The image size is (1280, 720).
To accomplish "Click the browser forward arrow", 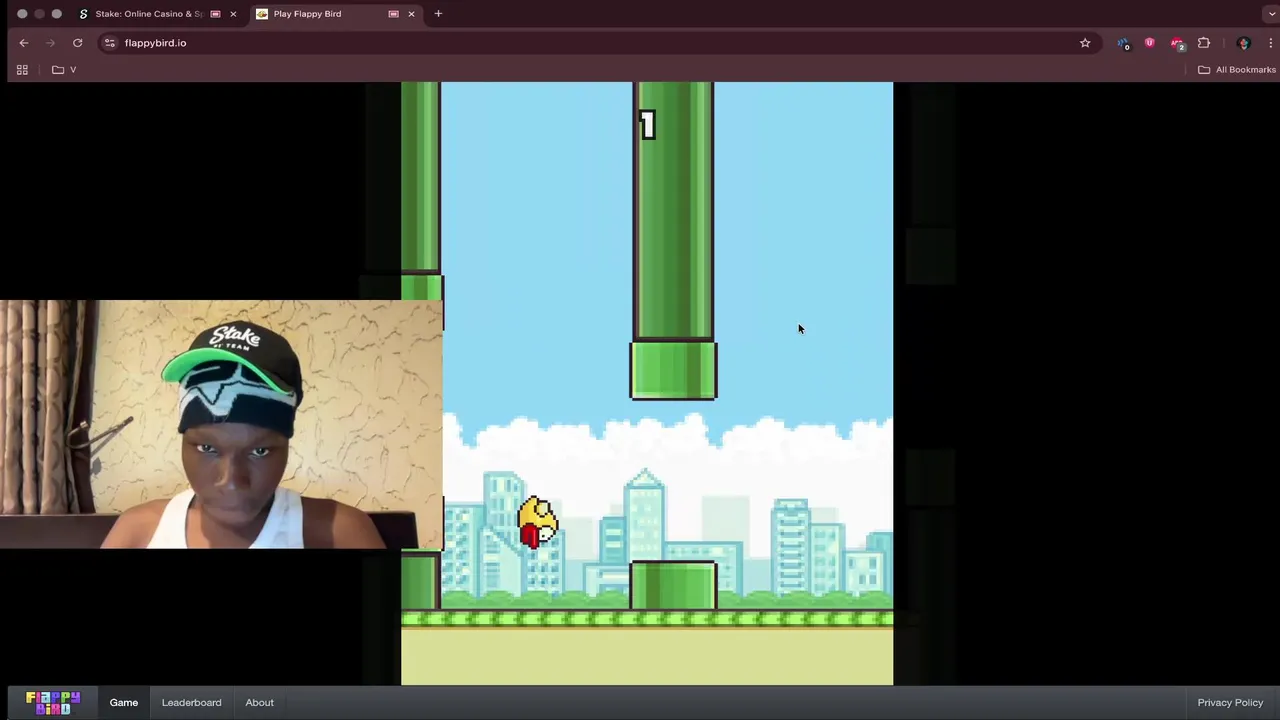I will point(50,43).
